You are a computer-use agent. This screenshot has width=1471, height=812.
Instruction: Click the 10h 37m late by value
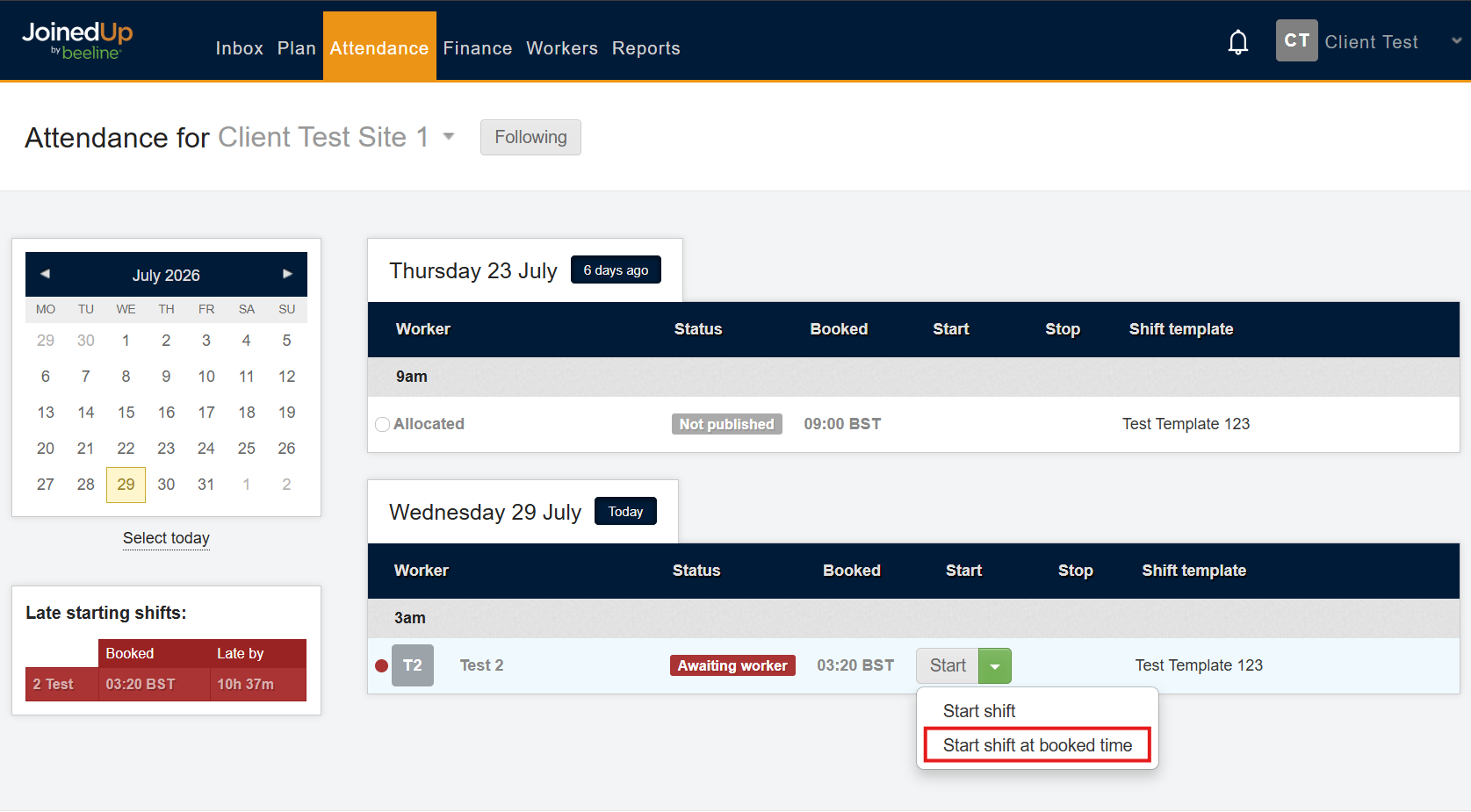tap(246, 684)
